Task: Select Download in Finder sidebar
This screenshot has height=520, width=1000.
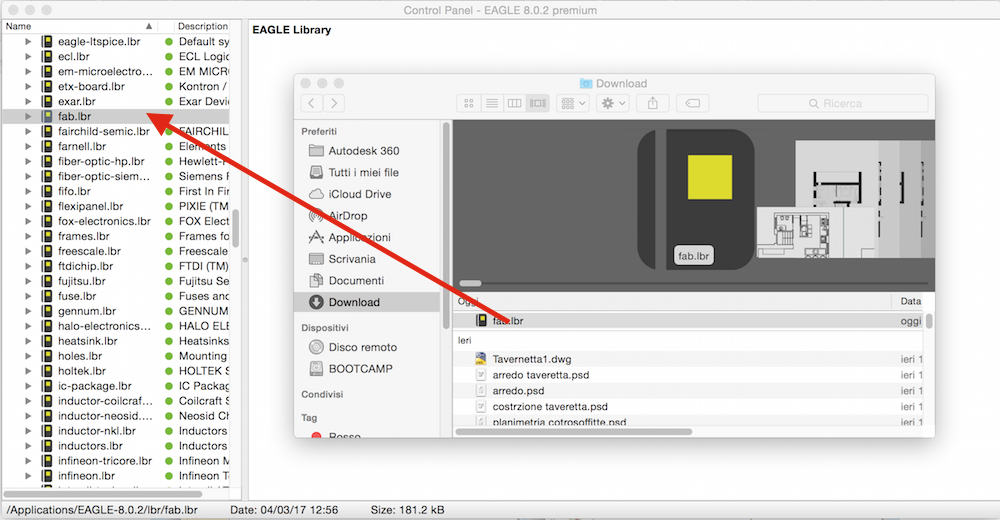Action: click(367, 302)
